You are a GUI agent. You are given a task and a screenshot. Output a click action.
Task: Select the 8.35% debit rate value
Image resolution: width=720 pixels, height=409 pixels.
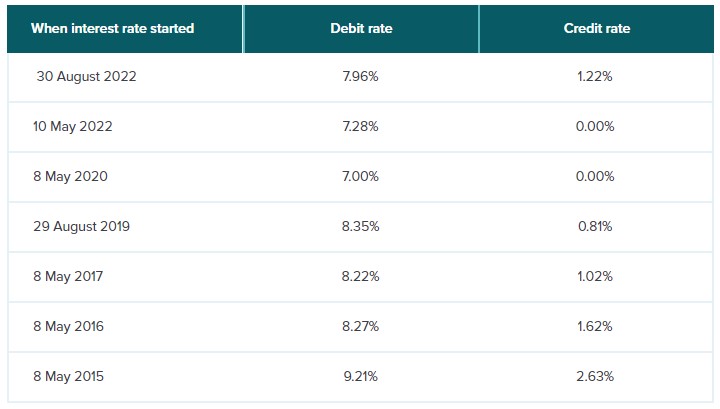[361, 226]
